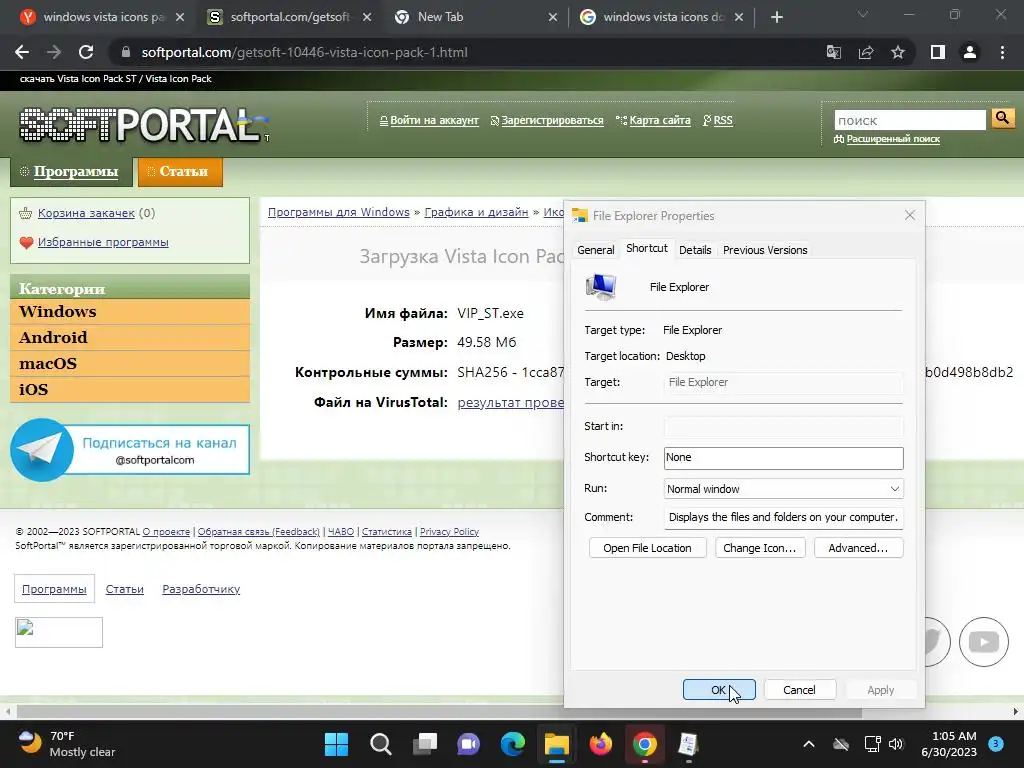This screenshot has width=1024, height=768.
Task: Open Task View on taskbar
Action: pos(424,744)
